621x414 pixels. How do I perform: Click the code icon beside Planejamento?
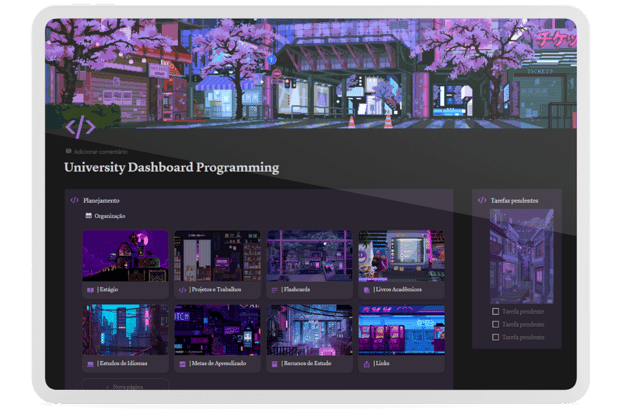(74, 200)
